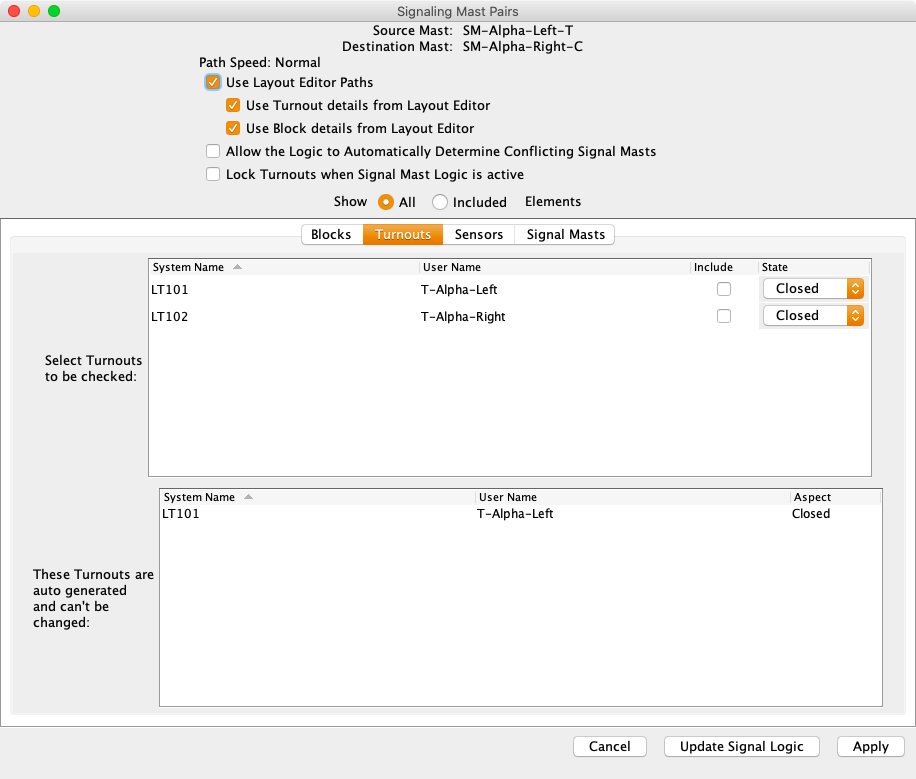
Task: Close the Signaling Mast Pairs window
Action: [x=14, y=11]
